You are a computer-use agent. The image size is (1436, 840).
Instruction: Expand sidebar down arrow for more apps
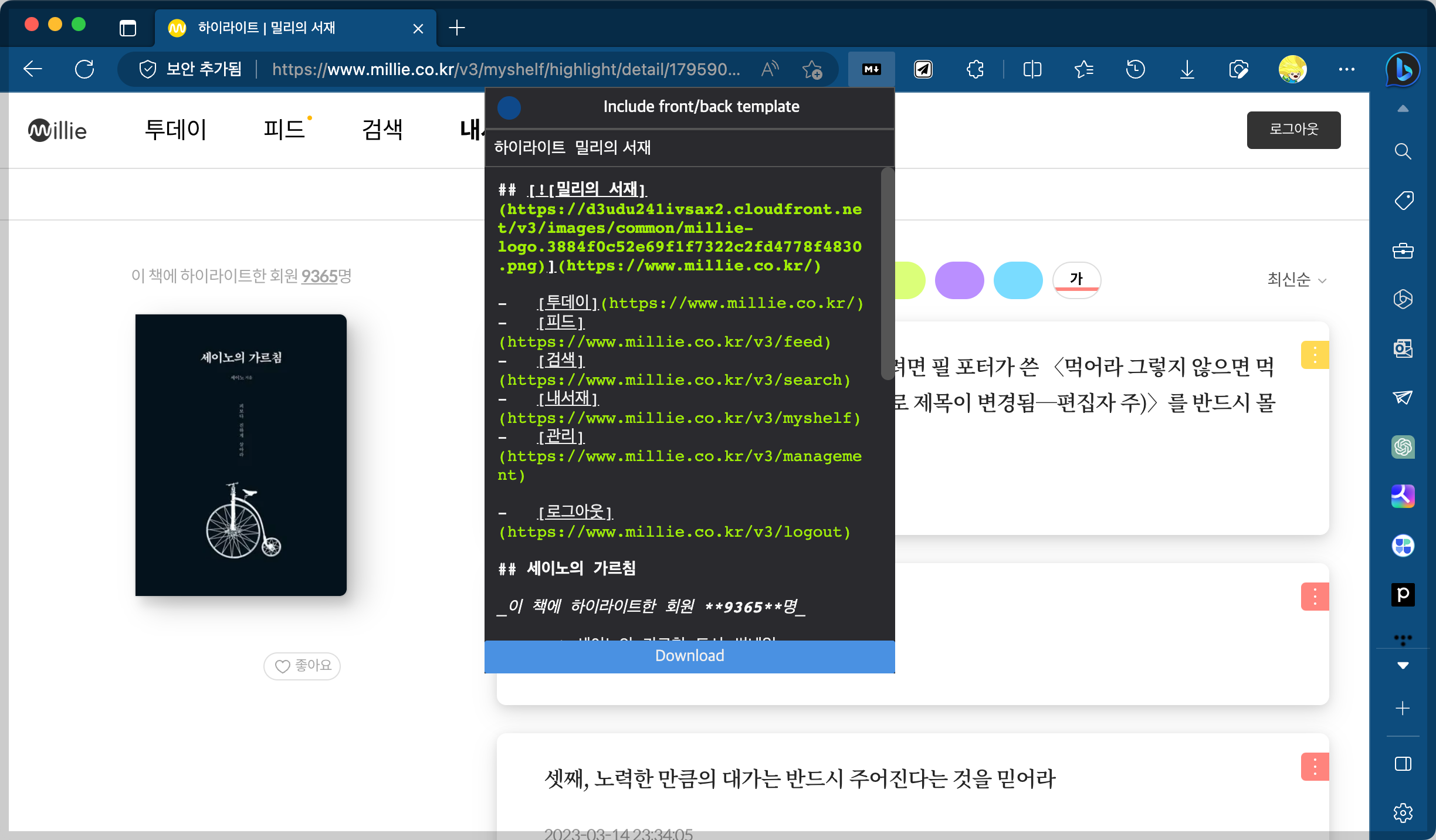(1403, 665)
